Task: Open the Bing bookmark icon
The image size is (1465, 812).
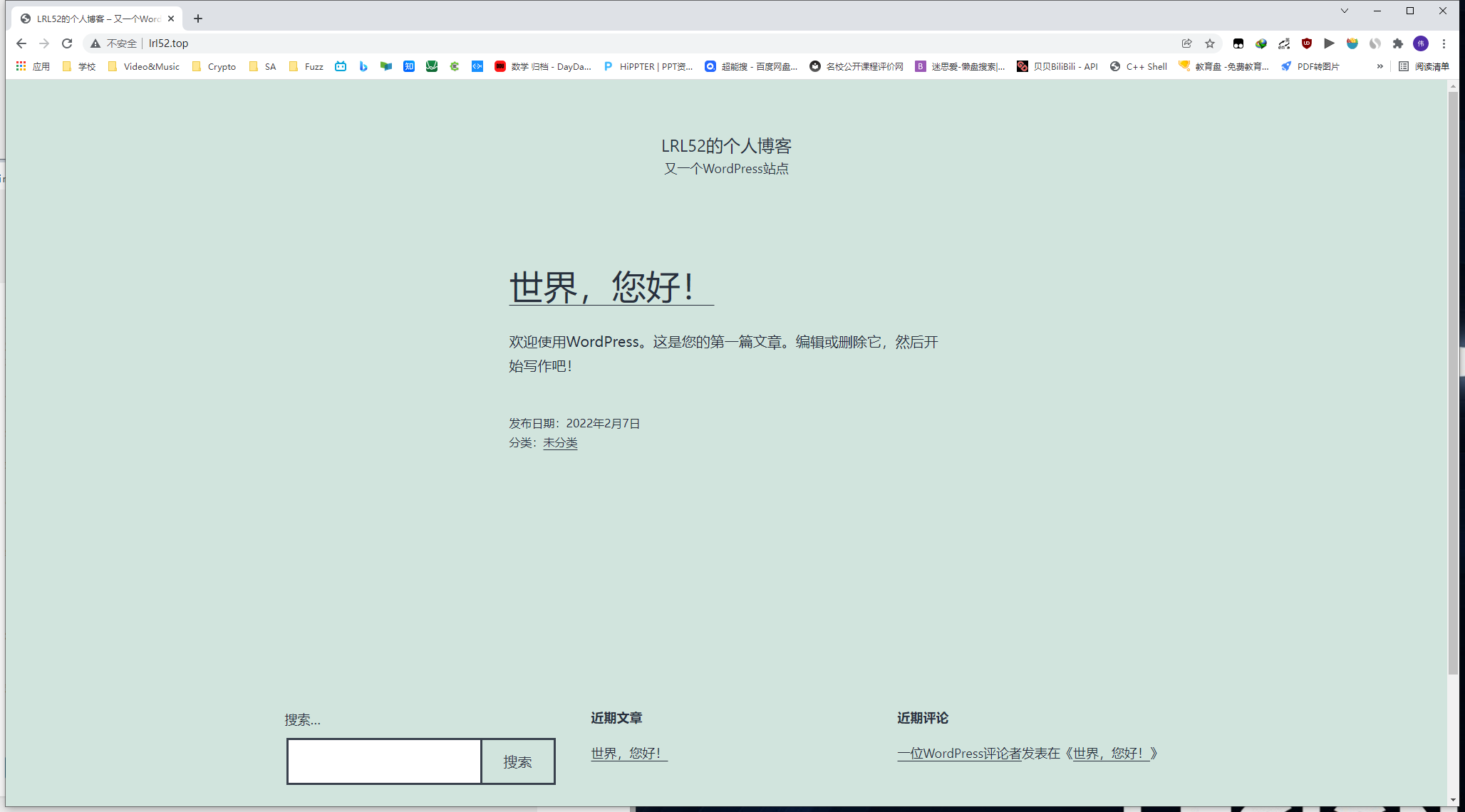Action: pos(363,66)
